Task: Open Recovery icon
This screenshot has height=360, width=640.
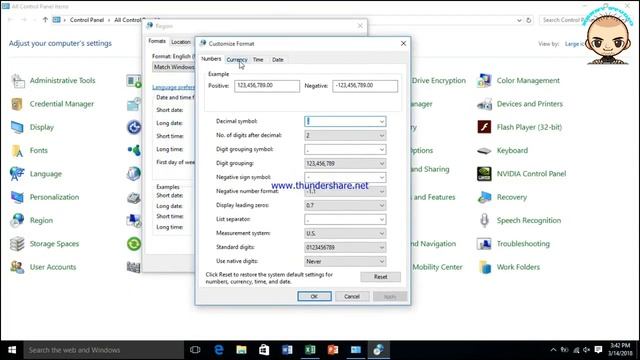Action: [x=484, y=197]
